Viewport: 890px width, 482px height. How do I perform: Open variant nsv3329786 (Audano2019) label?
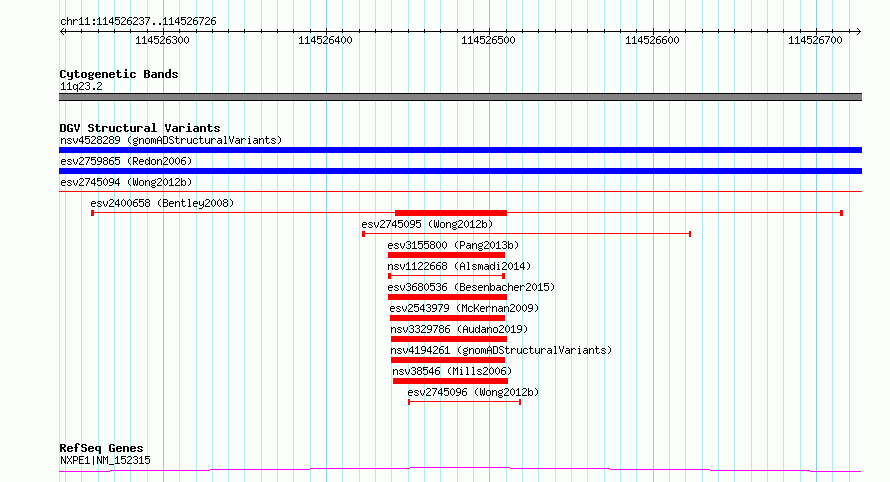click(x=459, y=329)
